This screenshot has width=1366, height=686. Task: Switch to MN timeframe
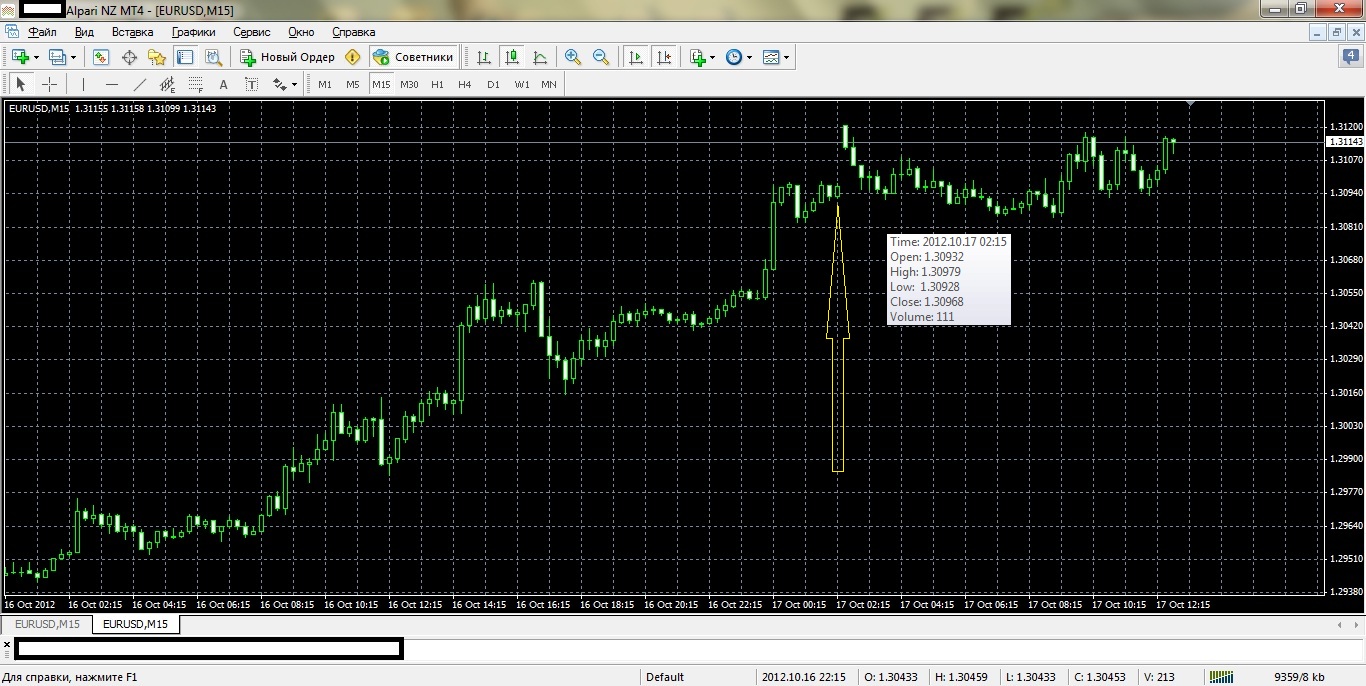[549, 84]
